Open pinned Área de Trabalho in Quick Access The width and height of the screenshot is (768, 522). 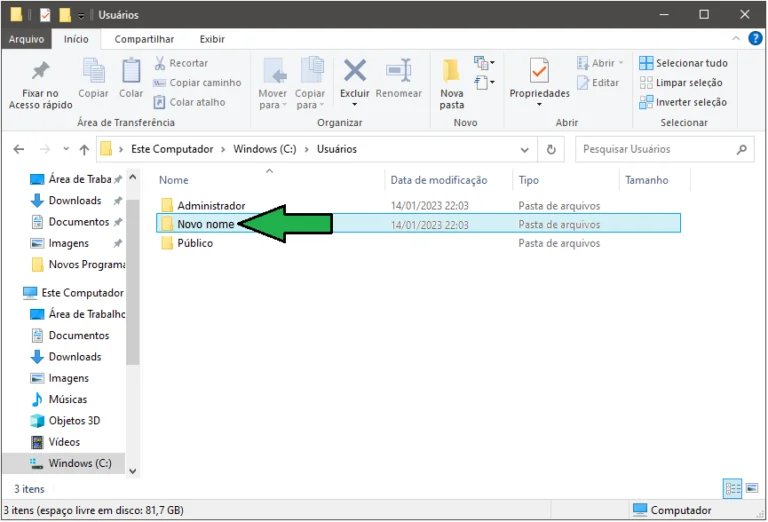point(76,179)
